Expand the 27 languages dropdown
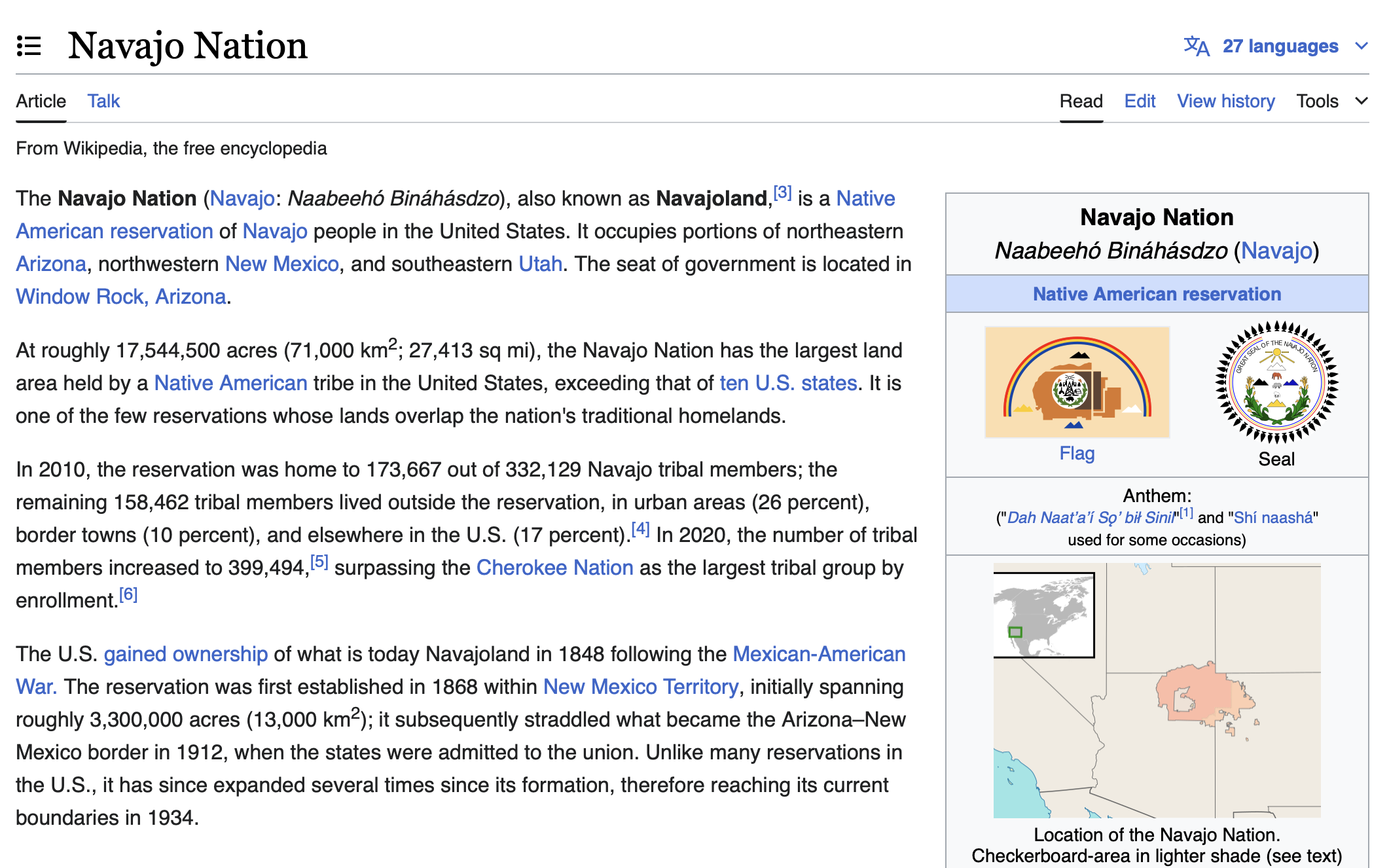Screen dimensions: 1389x868 [1280, 46]
